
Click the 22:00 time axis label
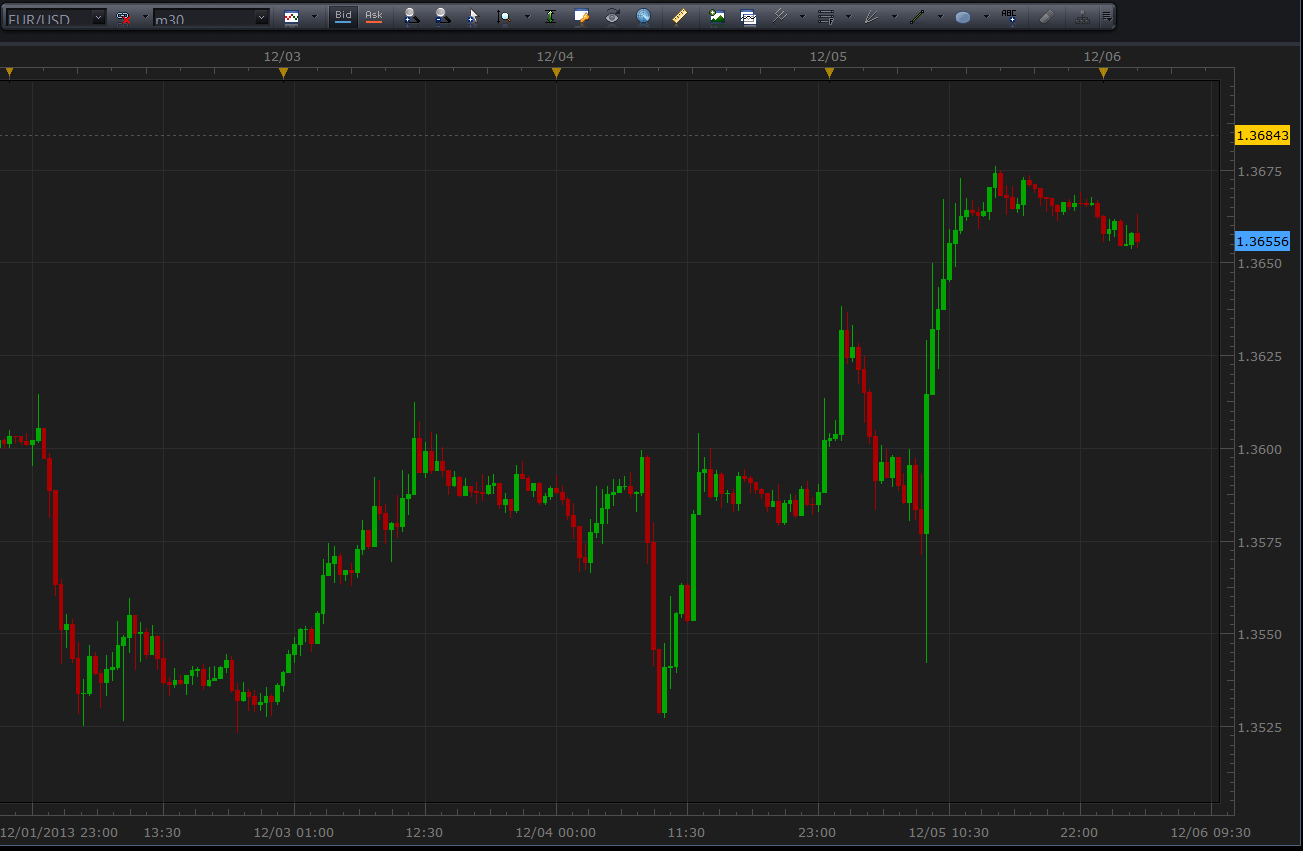click(x=1080, y=832)
